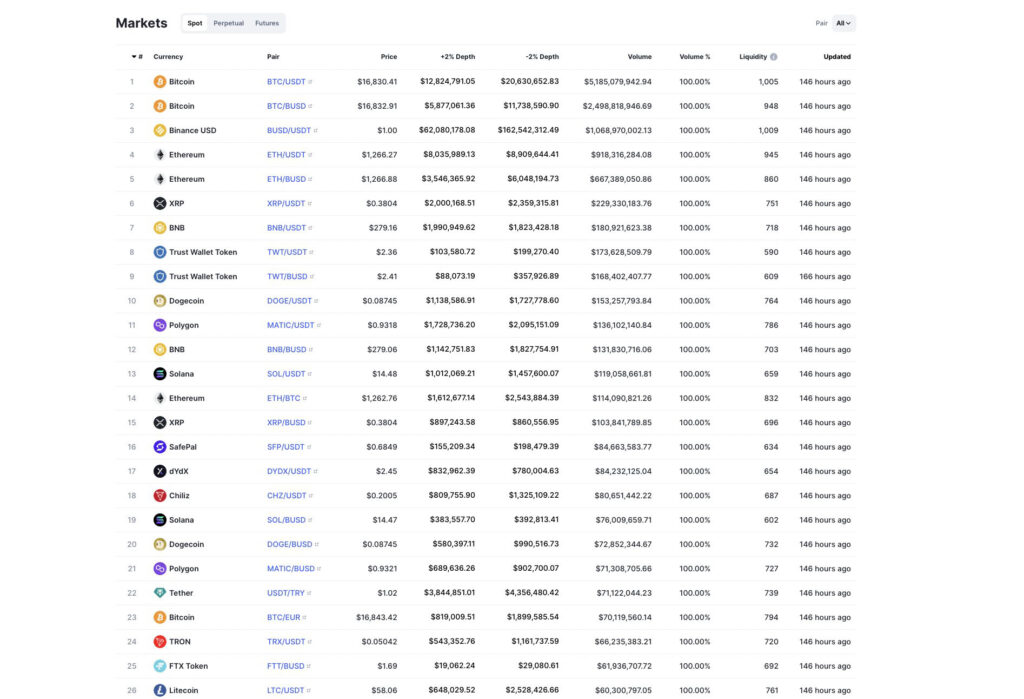Image resolution: width=1024 pixels, height=699 pixels.
Task: Sort the table by Volume column header
Action: 639,57
